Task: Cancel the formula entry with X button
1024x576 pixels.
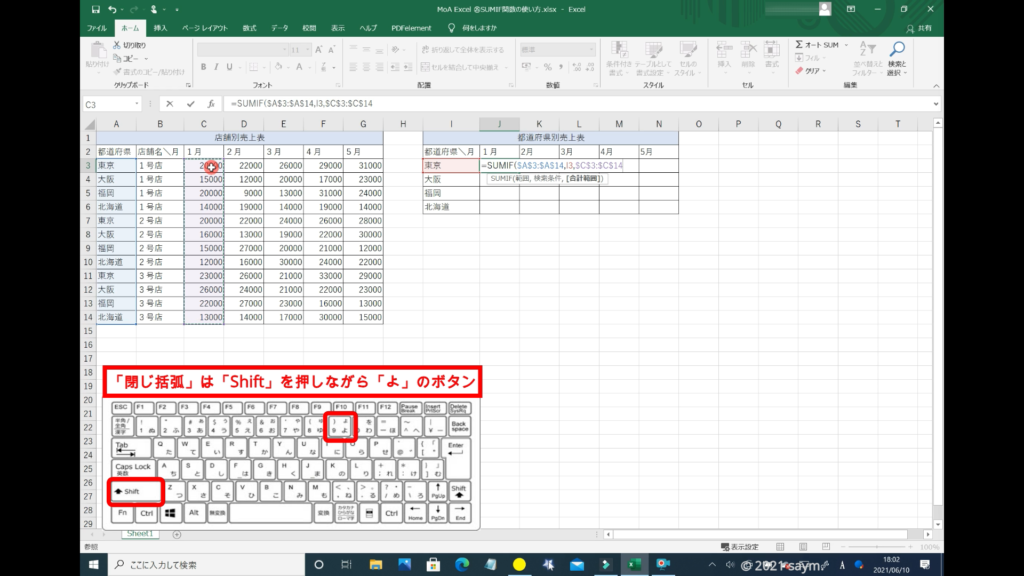Action: 170,104
